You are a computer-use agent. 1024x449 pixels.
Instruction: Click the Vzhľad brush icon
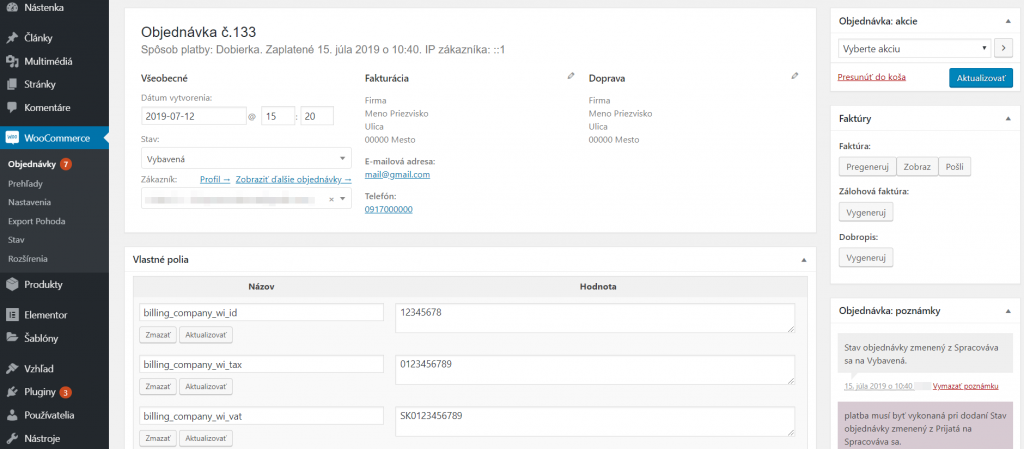12,369
